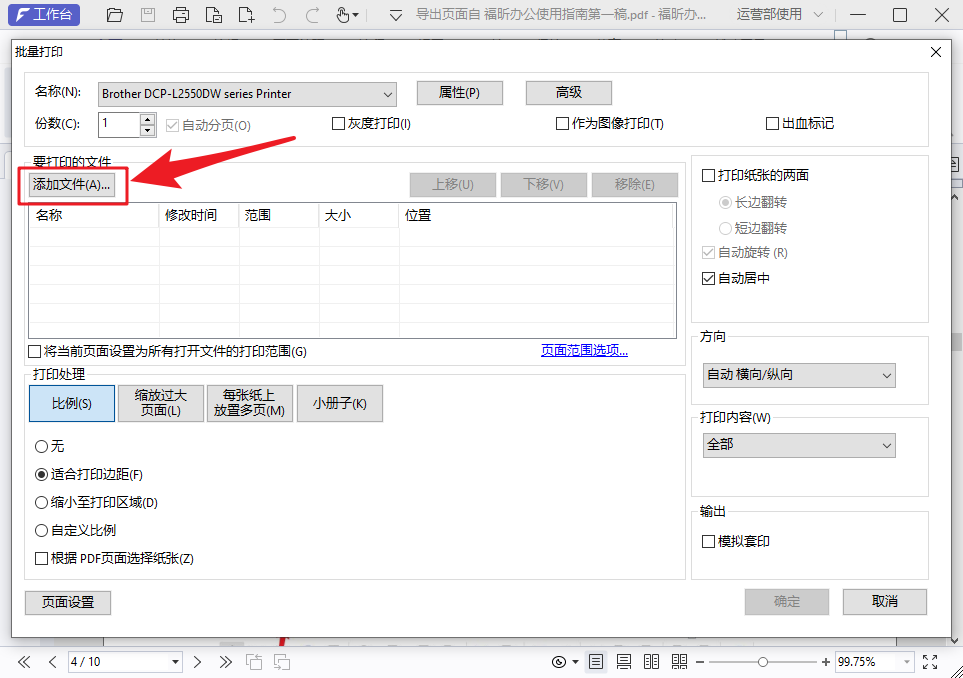The width and height of the screenshot is (963, 678).
Task: Click the save disk icon
Action: [147, 15]
